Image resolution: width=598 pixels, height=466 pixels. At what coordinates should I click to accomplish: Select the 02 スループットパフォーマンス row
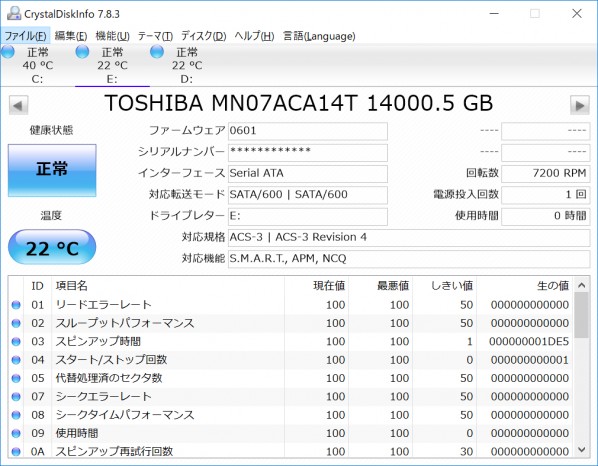[x=291, y=323]
